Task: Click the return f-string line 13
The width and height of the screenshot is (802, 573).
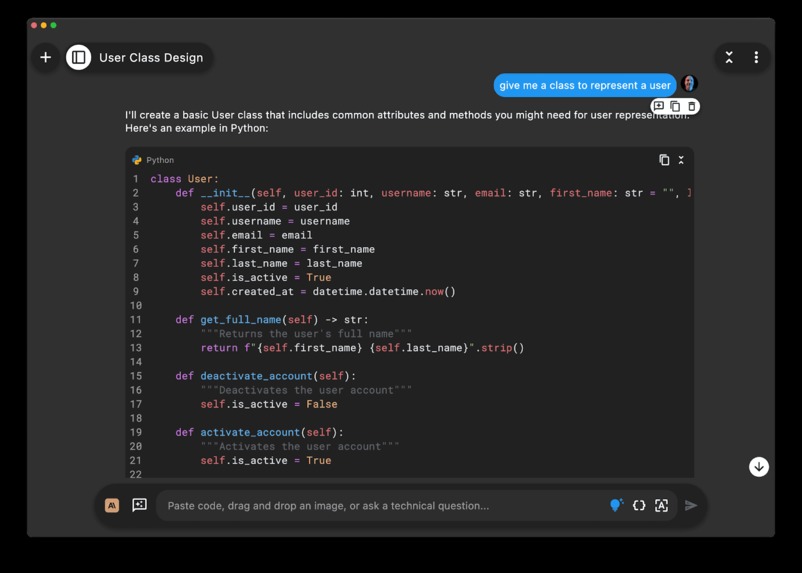Action: tap(362, 348)
